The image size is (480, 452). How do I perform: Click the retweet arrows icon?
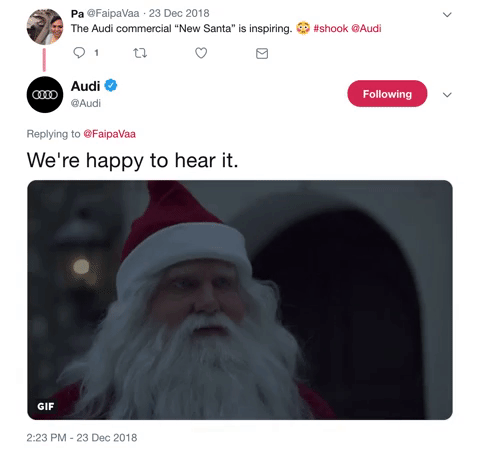click(x=140, y=53)
